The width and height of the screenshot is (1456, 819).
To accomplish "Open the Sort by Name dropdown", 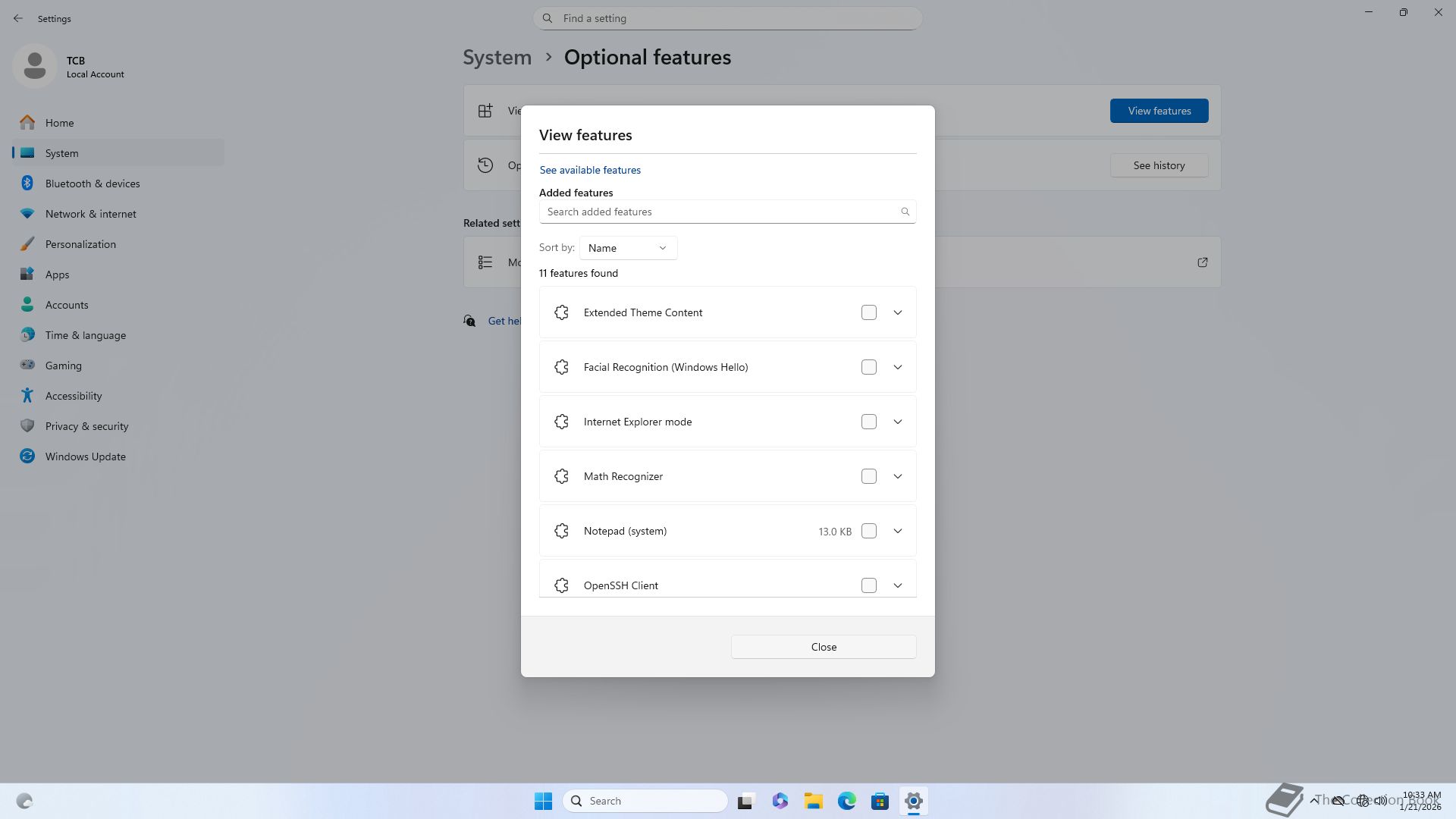I will coord(628,248).
